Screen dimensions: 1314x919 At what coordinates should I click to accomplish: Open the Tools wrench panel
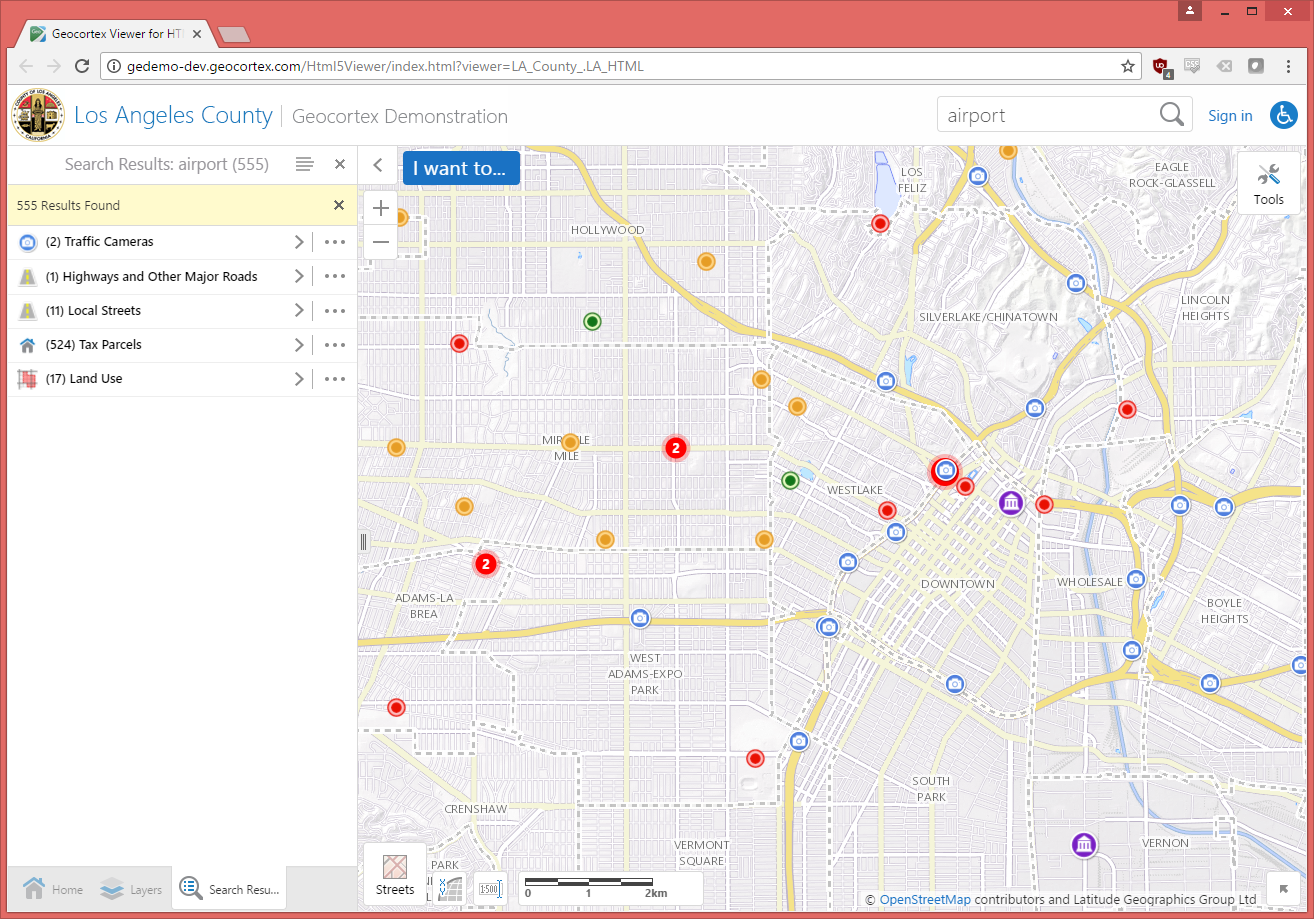1269,182
